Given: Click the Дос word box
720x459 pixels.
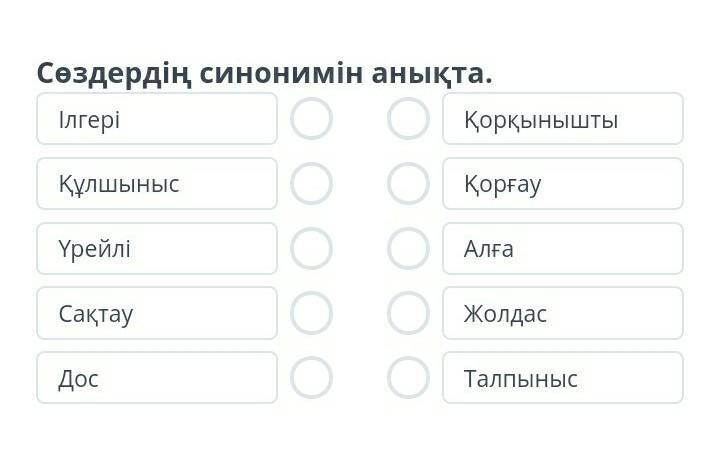Looking at the screenshot, I should pyautogui.click(x=157, y=378).
